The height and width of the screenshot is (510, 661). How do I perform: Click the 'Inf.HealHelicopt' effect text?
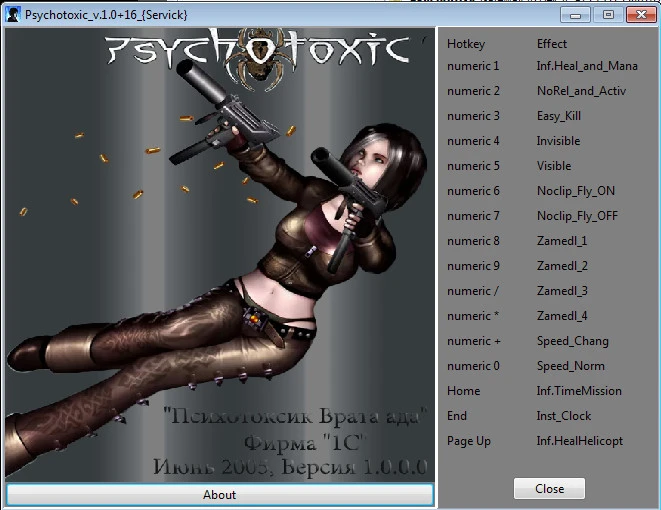point(580,441)
